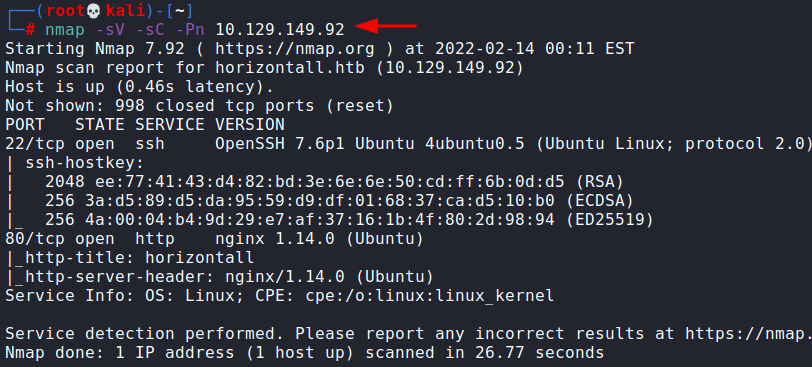Click the nmap command word
The width and height of the screenshot is (812, 367).
[x=65, y=30]
